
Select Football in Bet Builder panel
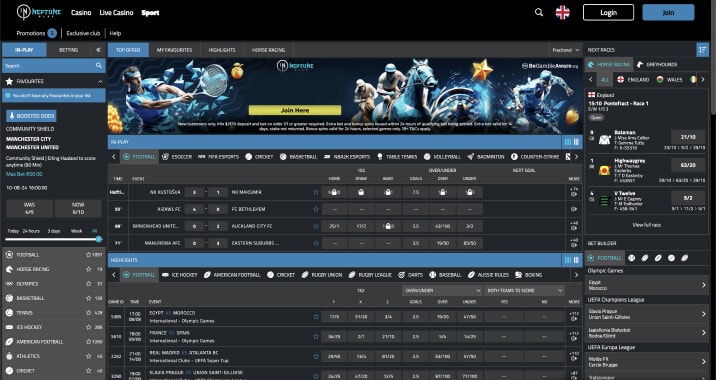605,258
